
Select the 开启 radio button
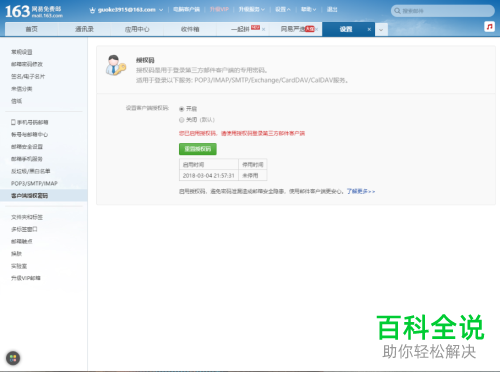(182, 109)
